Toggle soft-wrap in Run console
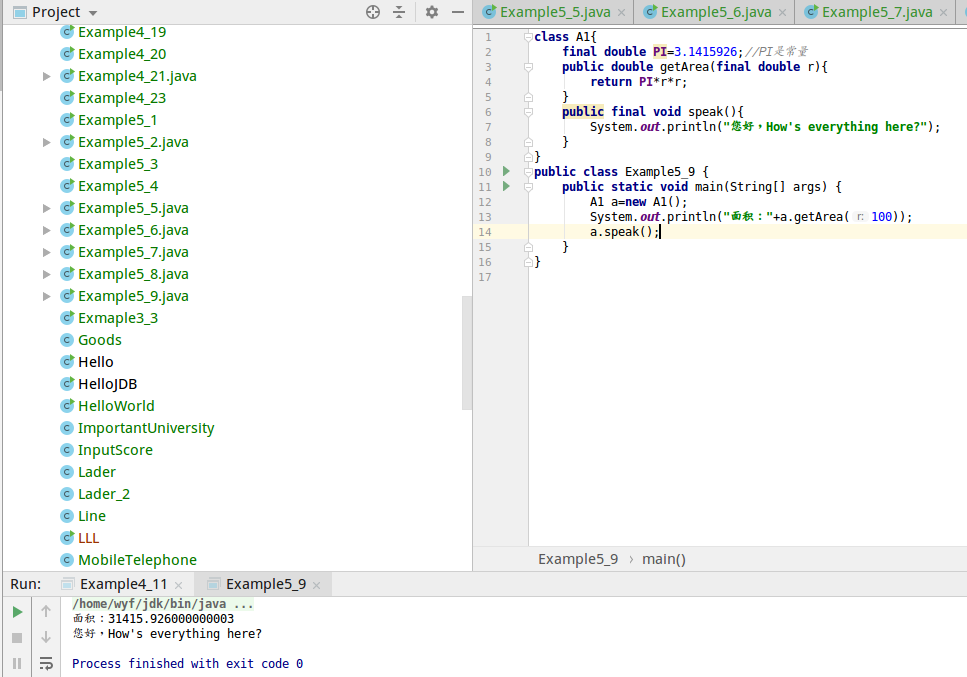Viewport: 967px width, 677px height. pos(46,663)
